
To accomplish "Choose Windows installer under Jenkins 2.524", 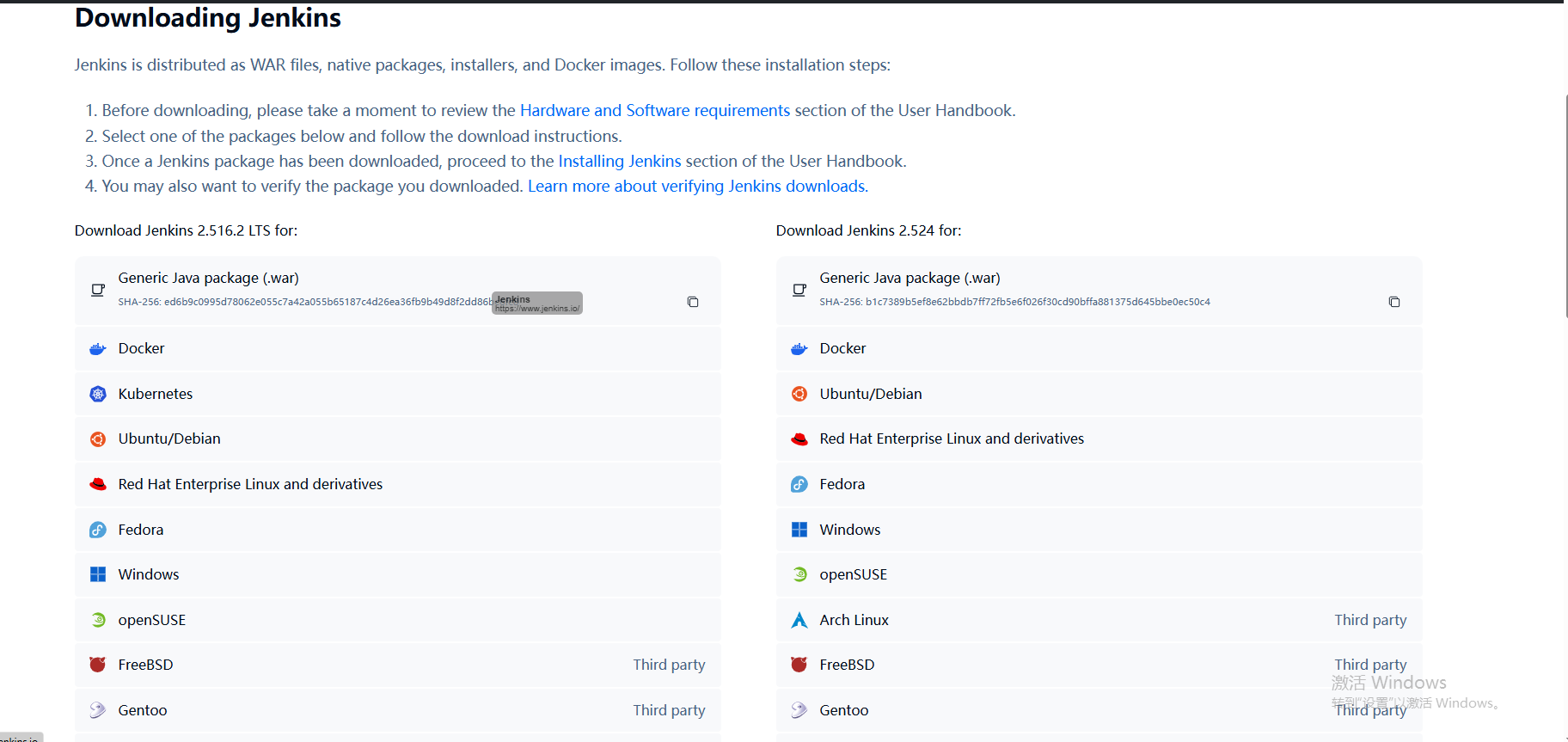I will pos(1099,530).
